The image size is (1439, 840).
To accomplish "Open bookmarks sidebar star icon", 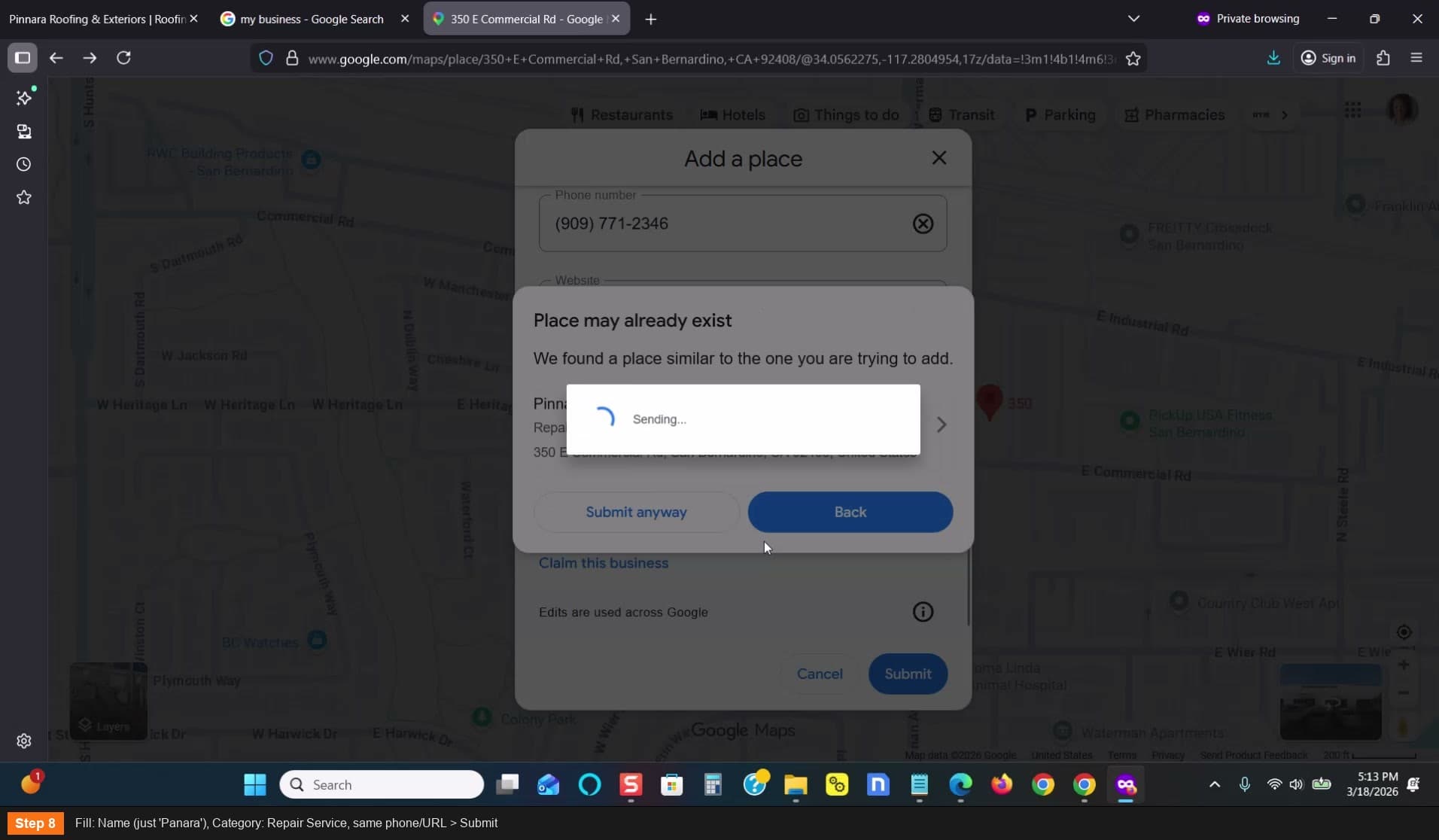I will (24, 197).
